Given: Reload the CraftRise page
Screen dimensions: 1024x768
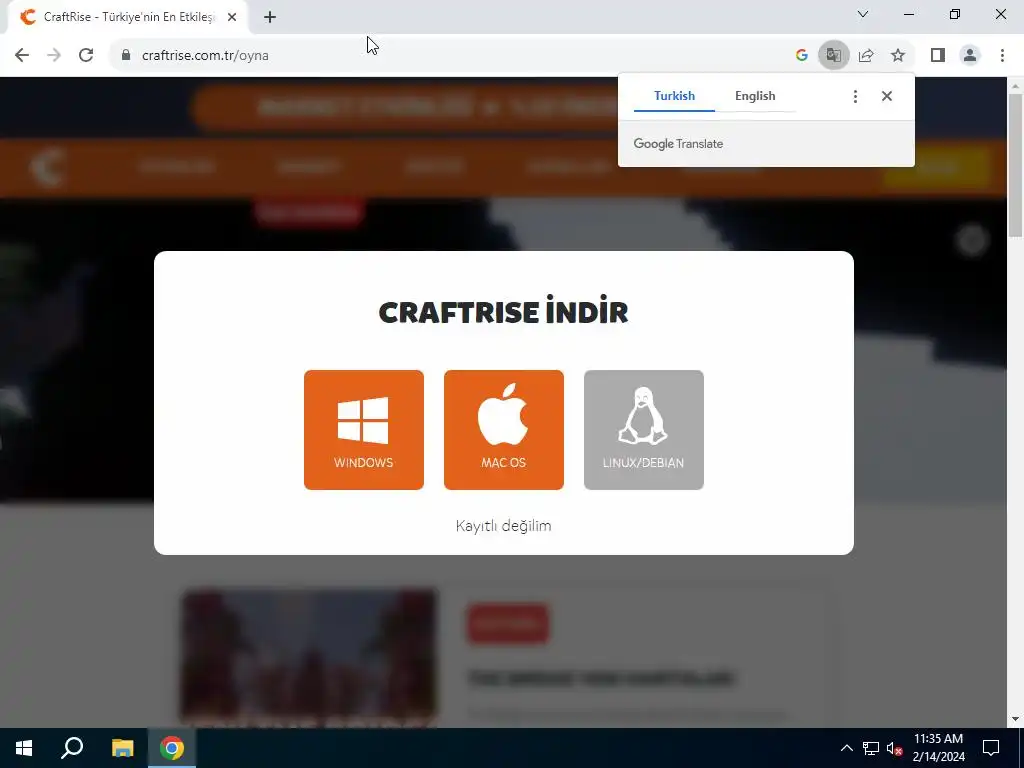Looking at the screenshot, I should 86,56.
